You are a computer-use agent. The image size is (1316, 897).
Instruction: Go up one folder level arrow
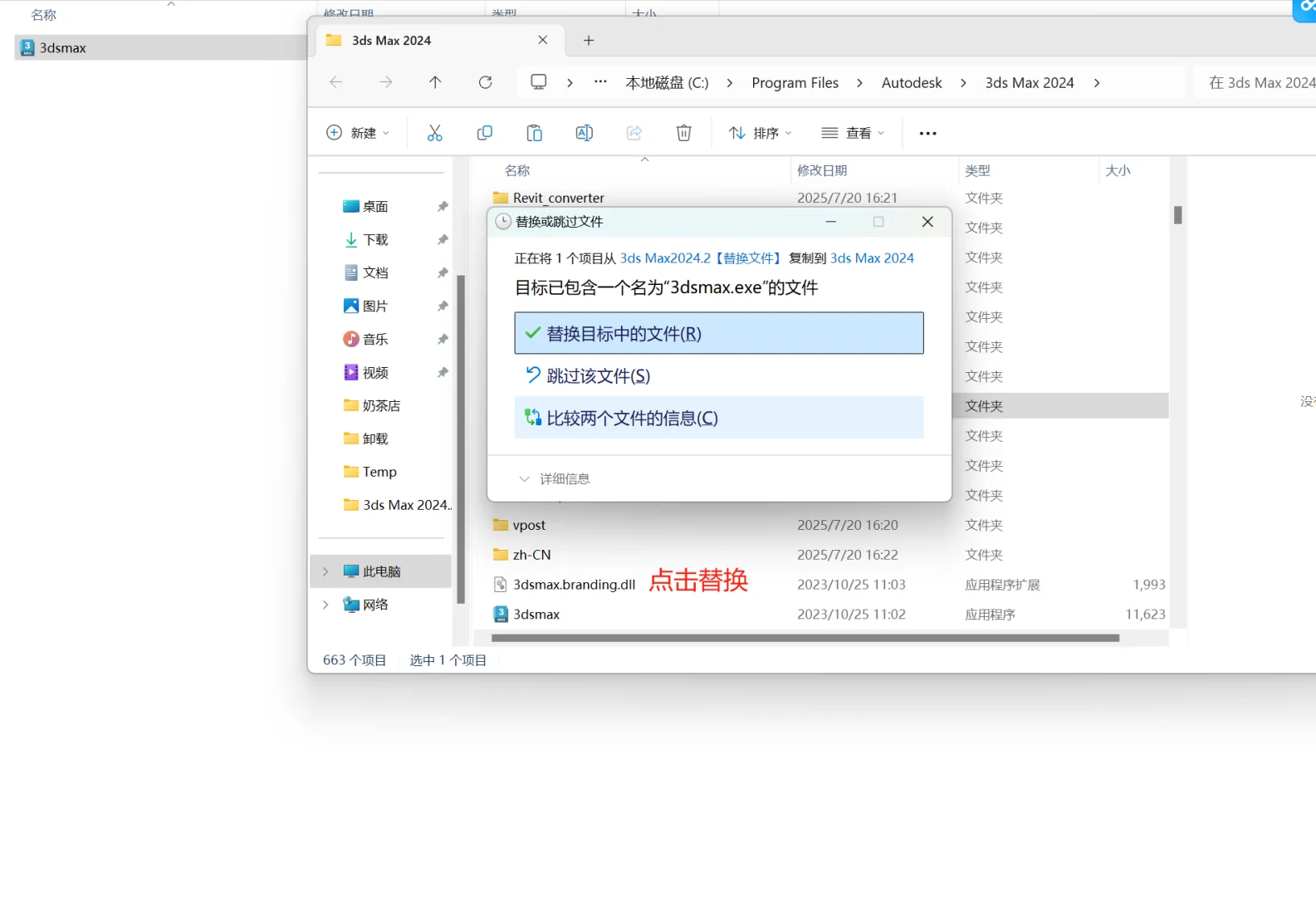(x=435, y=81)
